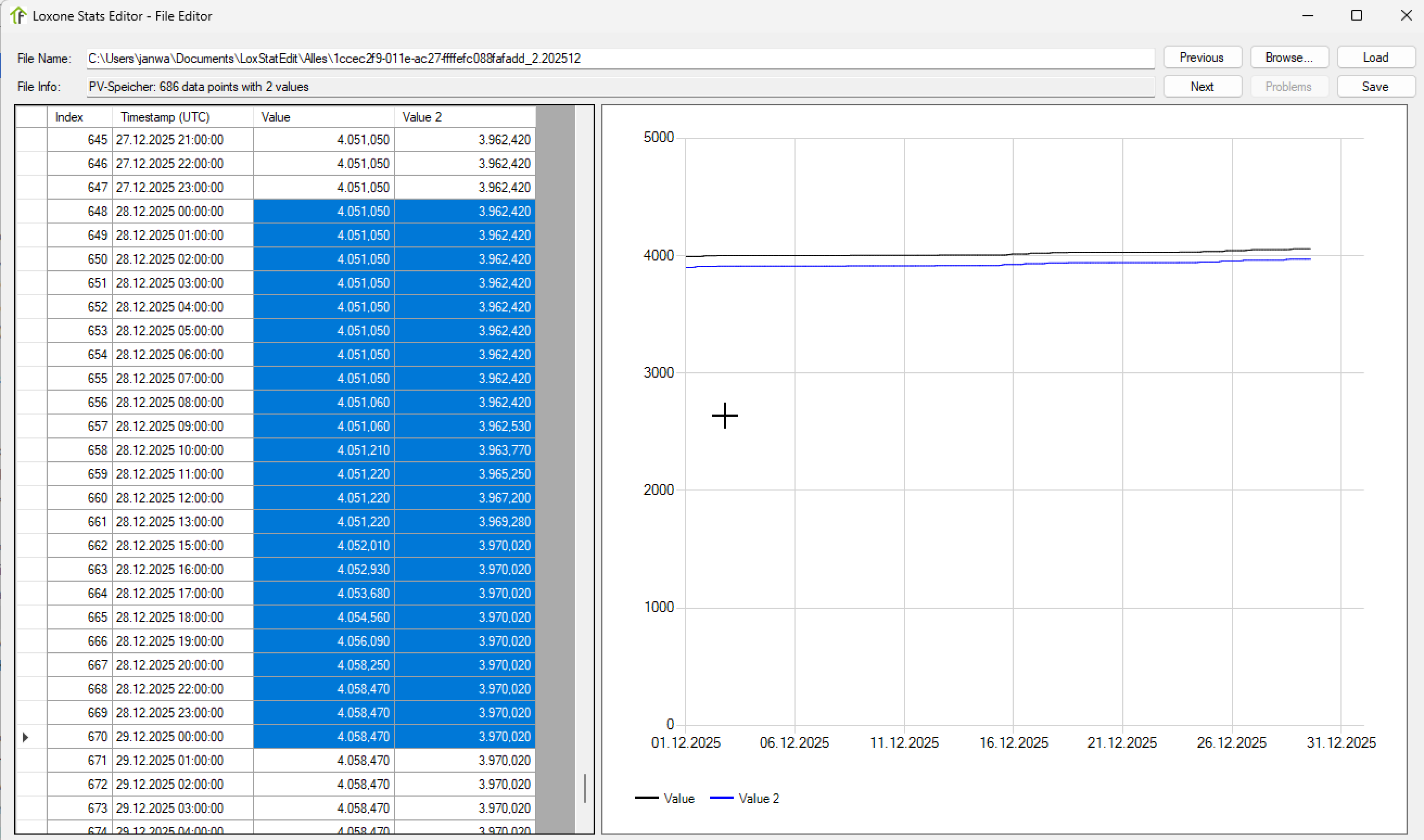Image resolution: width=1424 pixels, height=840 pixels.
Task: Select the Value cell 4.051,210 in row 658
Action: [323, 450]
